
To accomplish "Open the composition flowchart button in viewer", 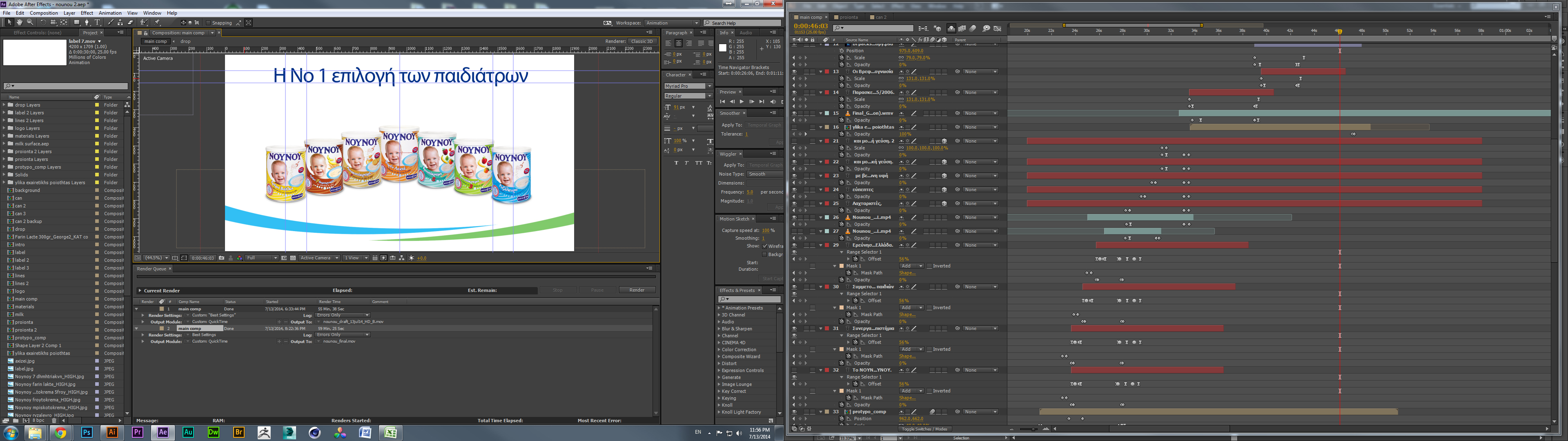I will (x=402, y=258).
